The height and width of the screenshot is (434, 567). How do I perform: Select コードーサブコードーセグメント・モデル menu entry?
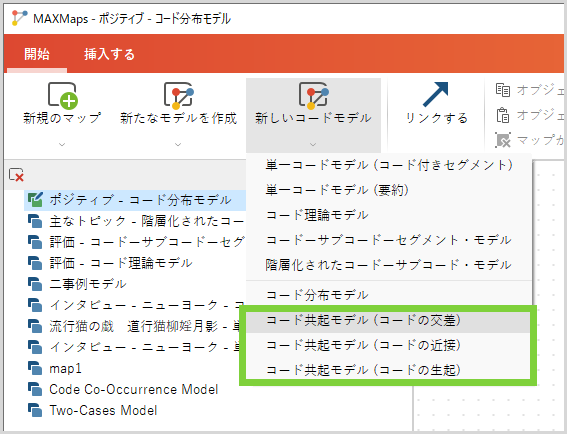[389, 240]
